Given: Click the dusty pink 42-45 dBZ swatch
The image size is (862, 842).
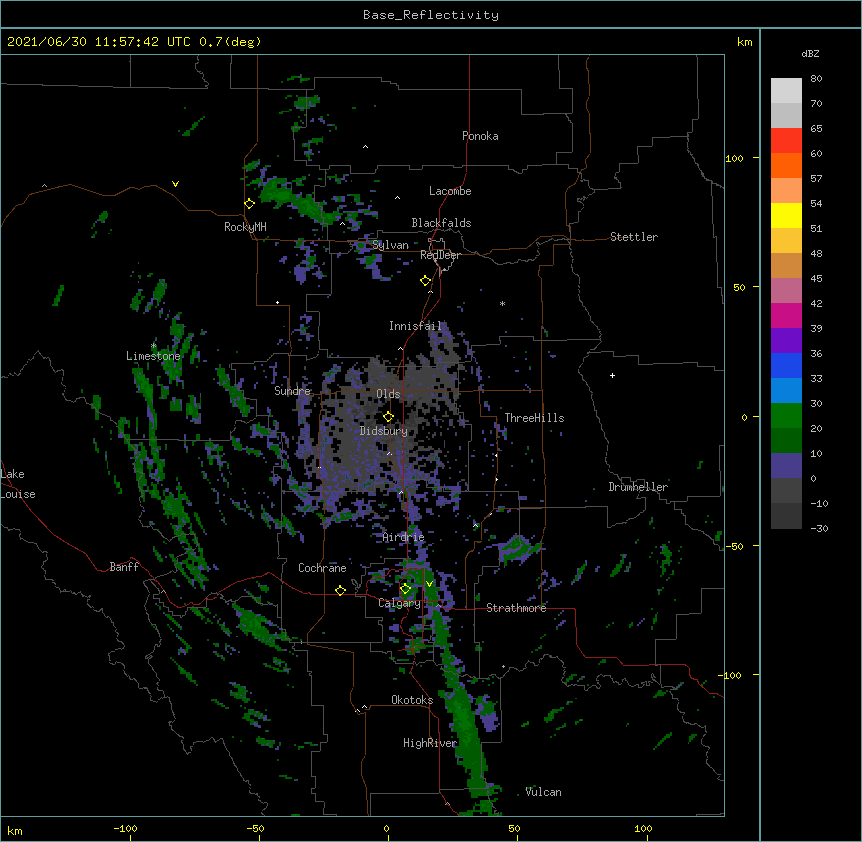Looking at the screenshot, I should tap(786, 290).
